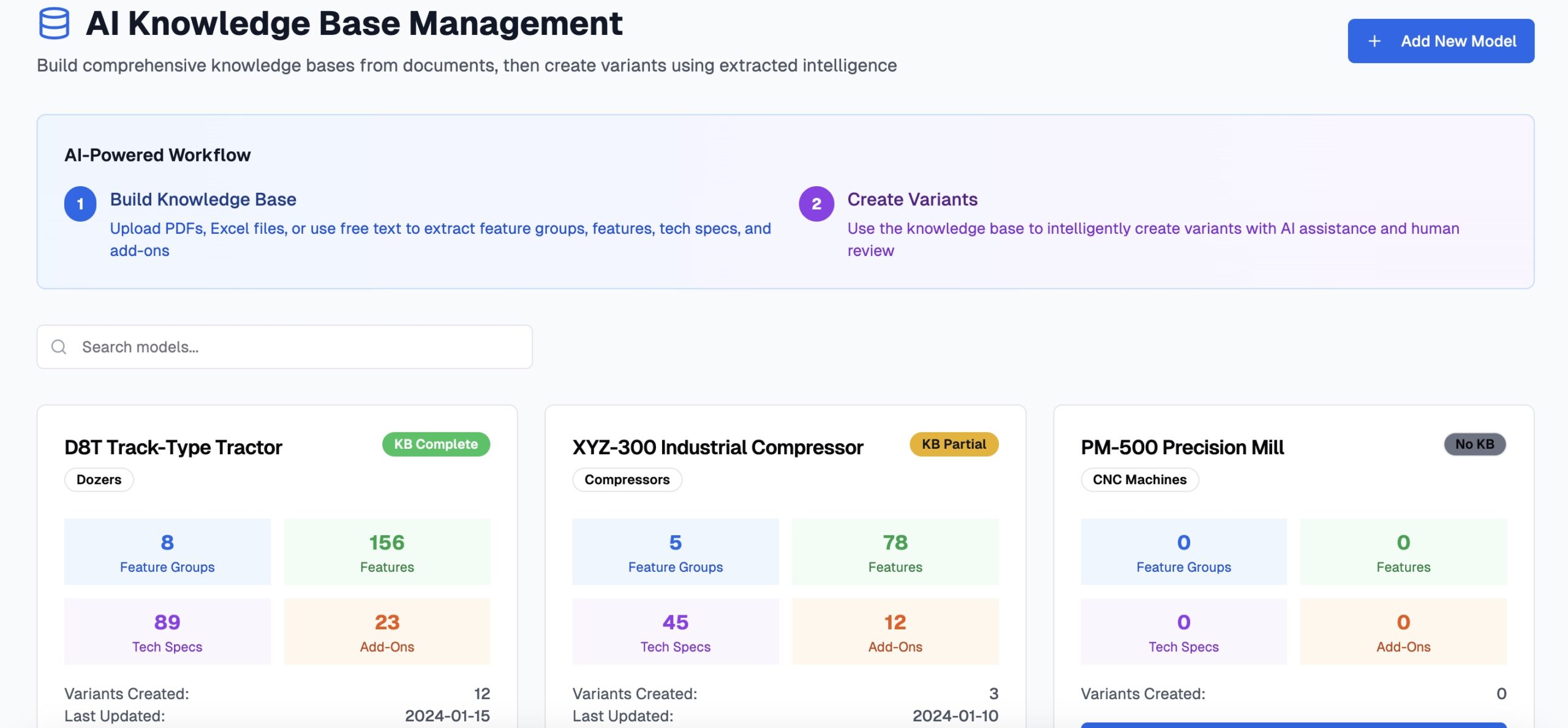Open the D8T Track-Type Tractor card title

point(173,448)
